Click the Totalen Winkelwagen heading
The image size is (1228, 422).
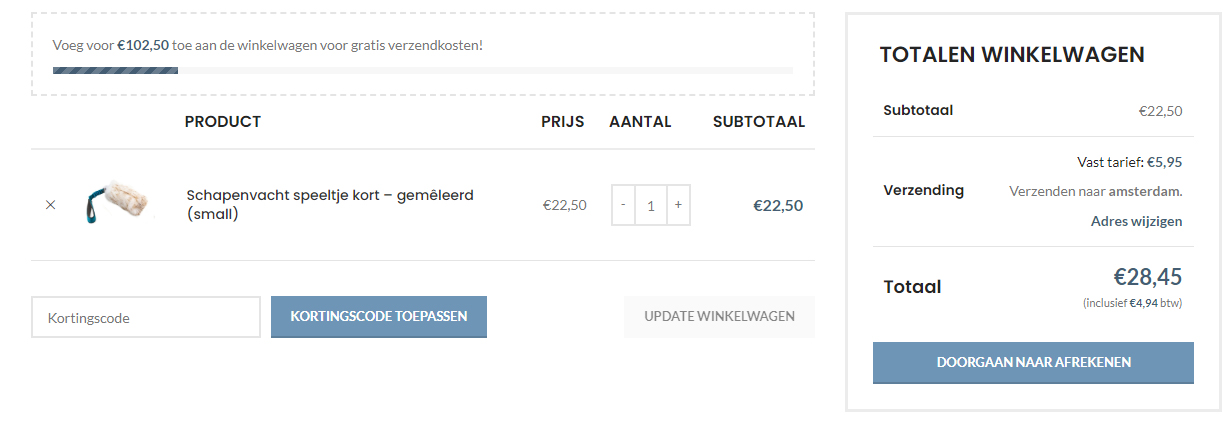coord(1012,55)
